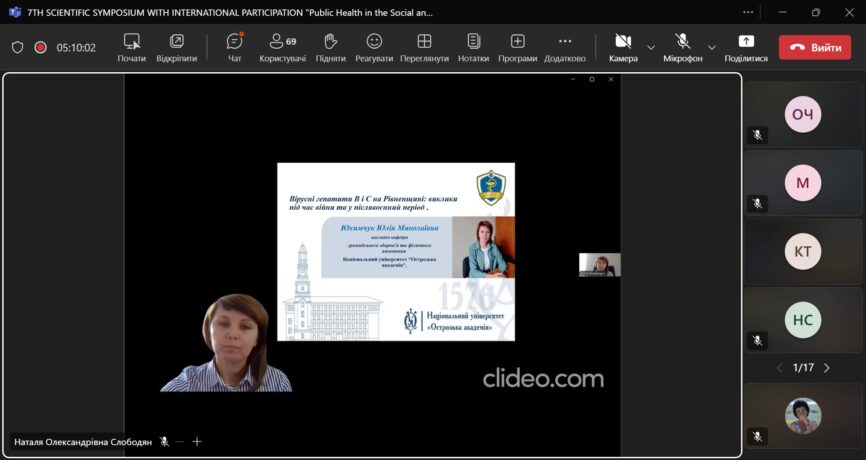Toggle the Камера (Camera) on
Image resolution: width=866 pixels, height=460 pixels.
pyautogui.click(x=623, y=47)
